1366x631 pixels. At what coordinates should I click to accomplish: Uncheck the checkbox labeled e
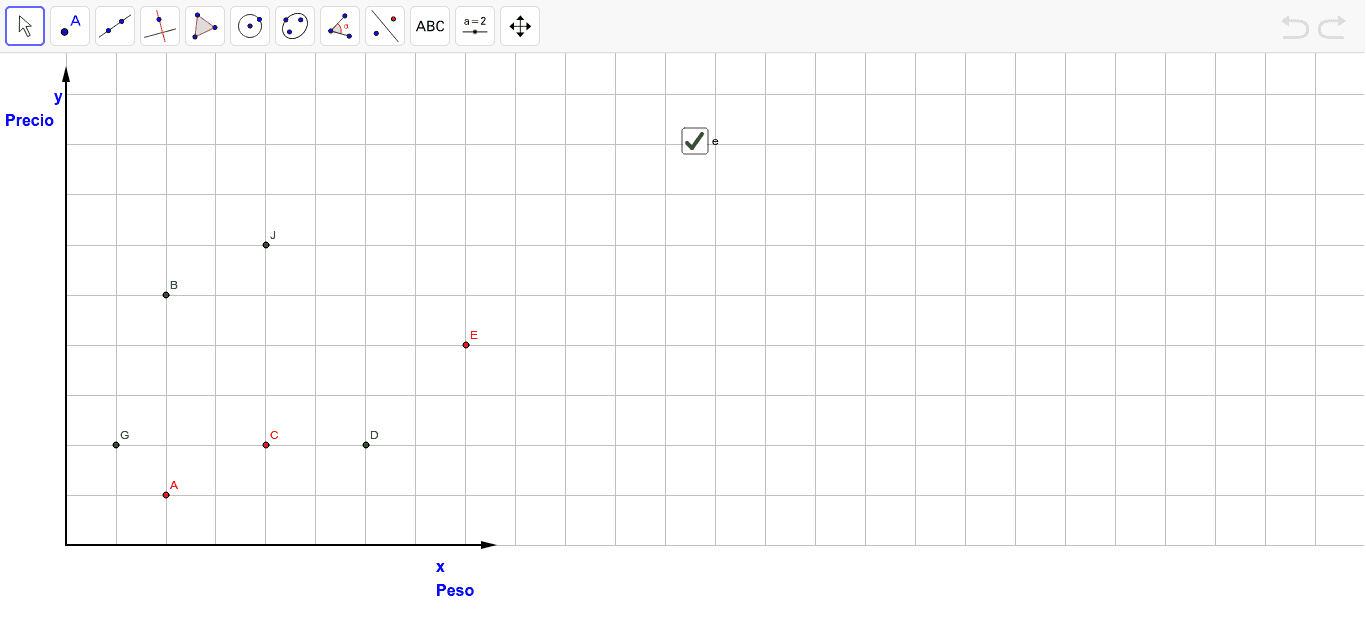[x=695, y=141]
